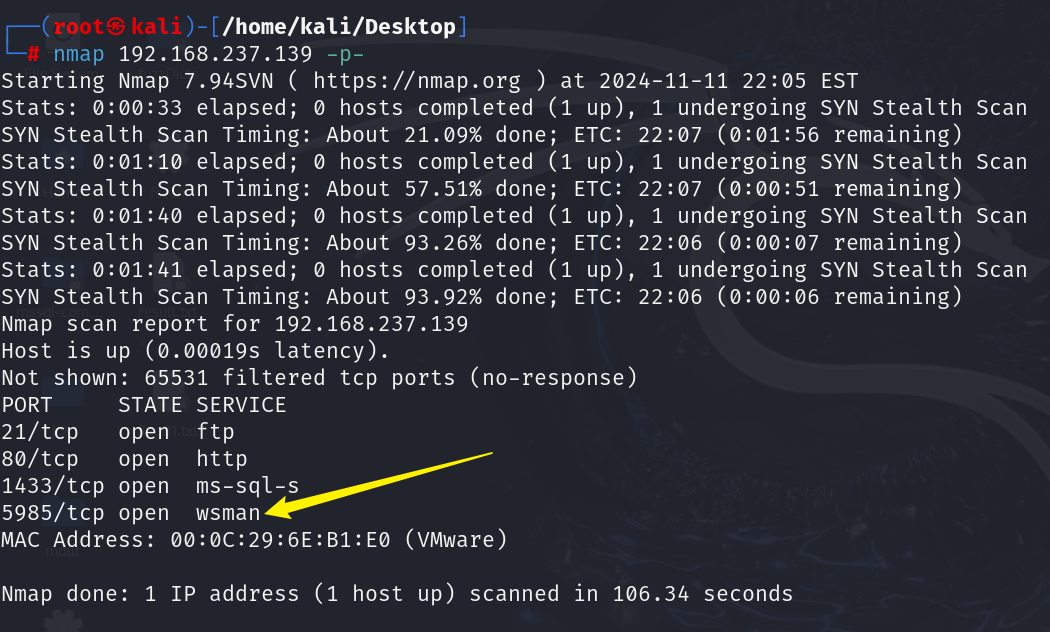Screen dimensions: 1050x632
Task: Click the SERVICE column header
Action: [x=241, y=405]
